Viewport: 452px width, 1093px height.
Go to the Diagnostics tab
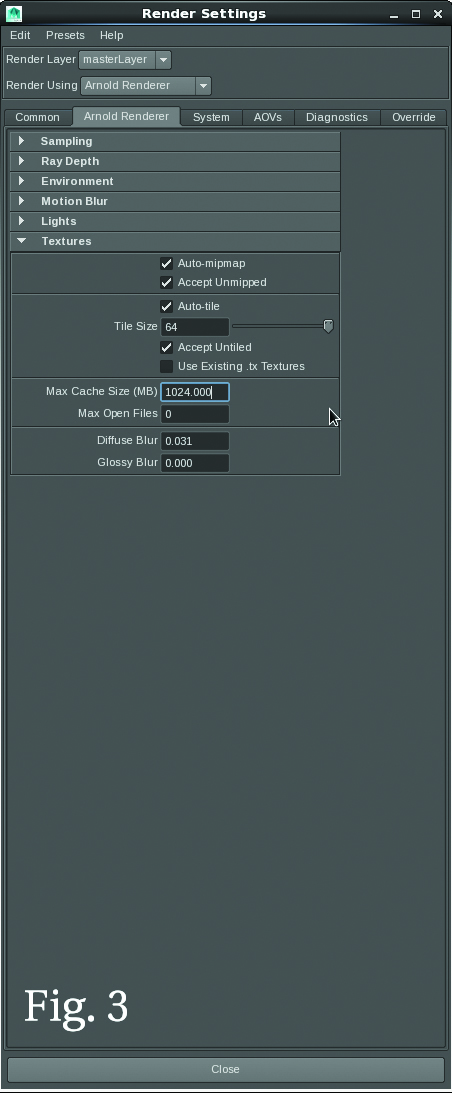[x=337, y=117]
